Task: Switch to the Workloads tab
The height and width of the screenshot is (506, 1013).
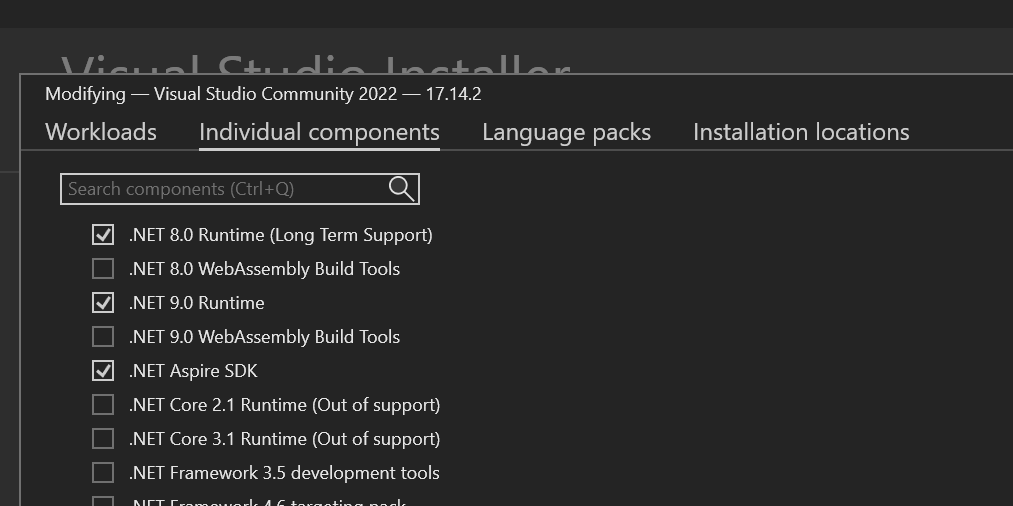Action: click(x=101, y=132)
